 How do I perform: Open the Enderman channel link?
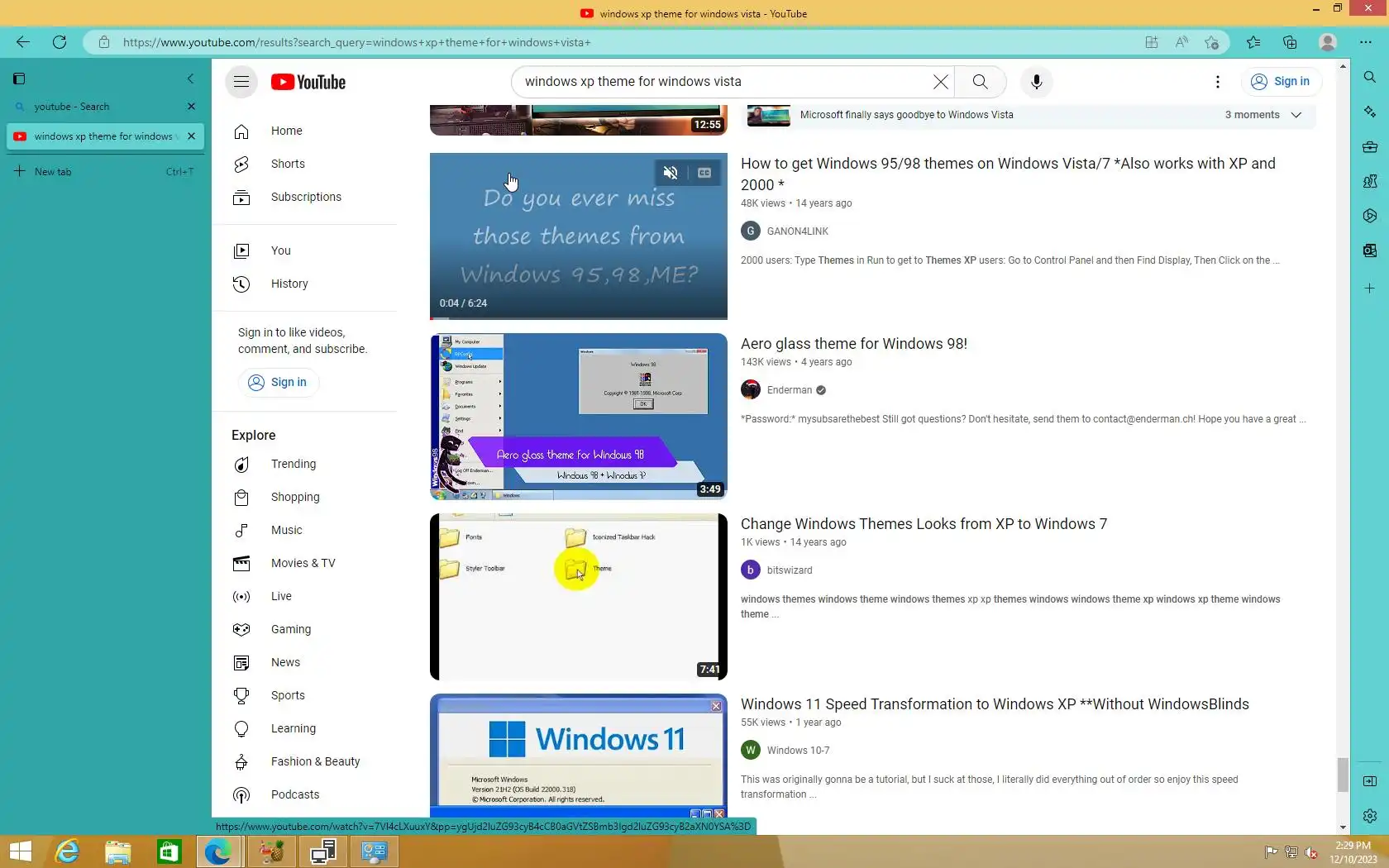(790, 390)
